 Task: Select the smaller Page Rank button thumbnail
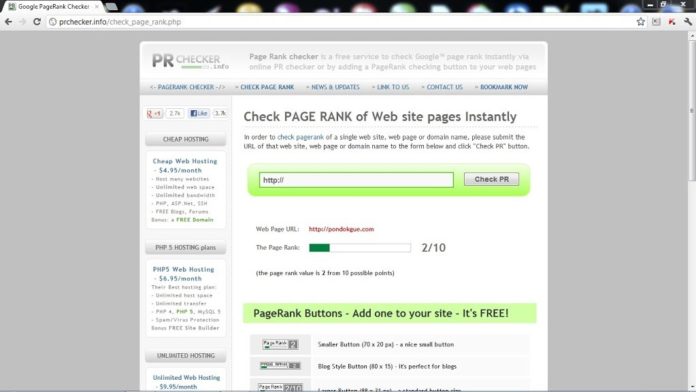click(280, 344)
